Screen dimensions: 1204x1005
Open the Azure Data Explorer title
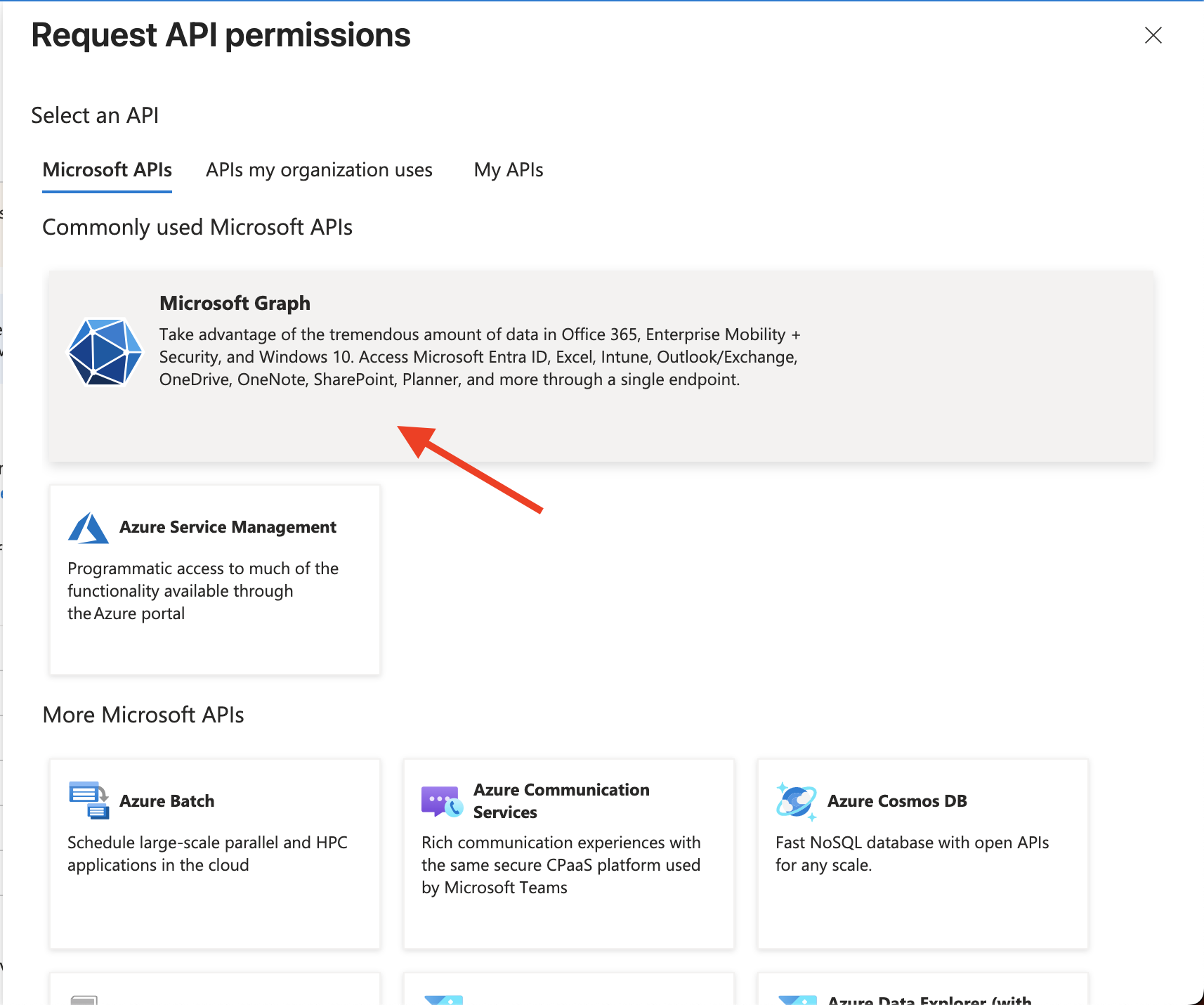(x=929, y=999)
